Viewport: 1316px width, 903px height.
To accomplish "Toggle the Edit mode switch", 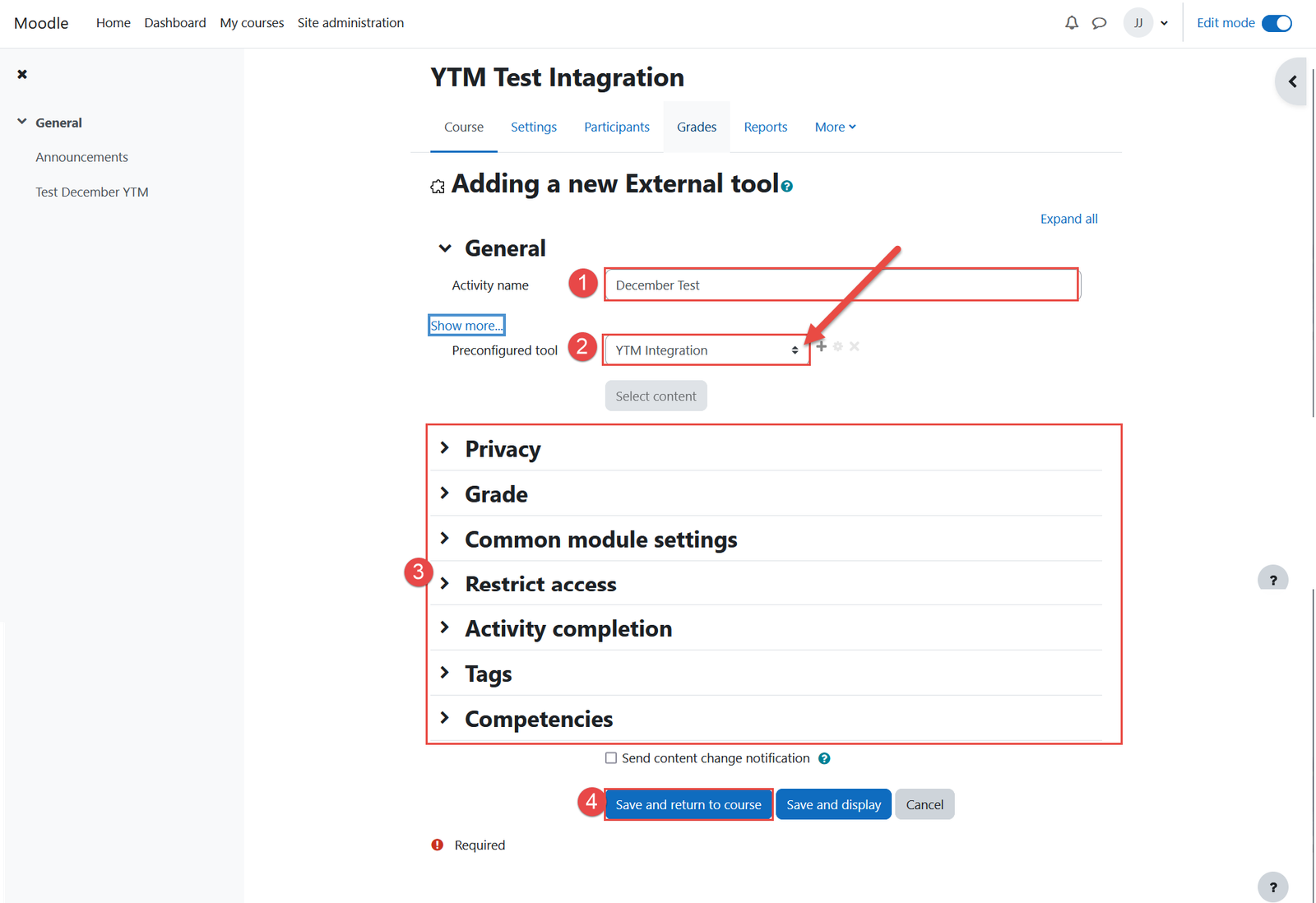I will coord(1277,23).
